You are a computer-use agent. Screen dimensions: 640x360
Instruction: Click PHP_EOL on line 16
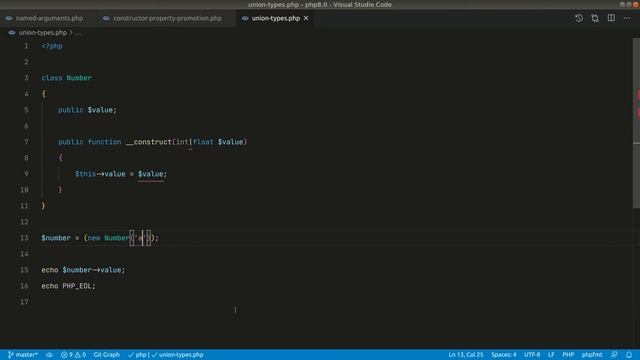(x=77, y=286)
